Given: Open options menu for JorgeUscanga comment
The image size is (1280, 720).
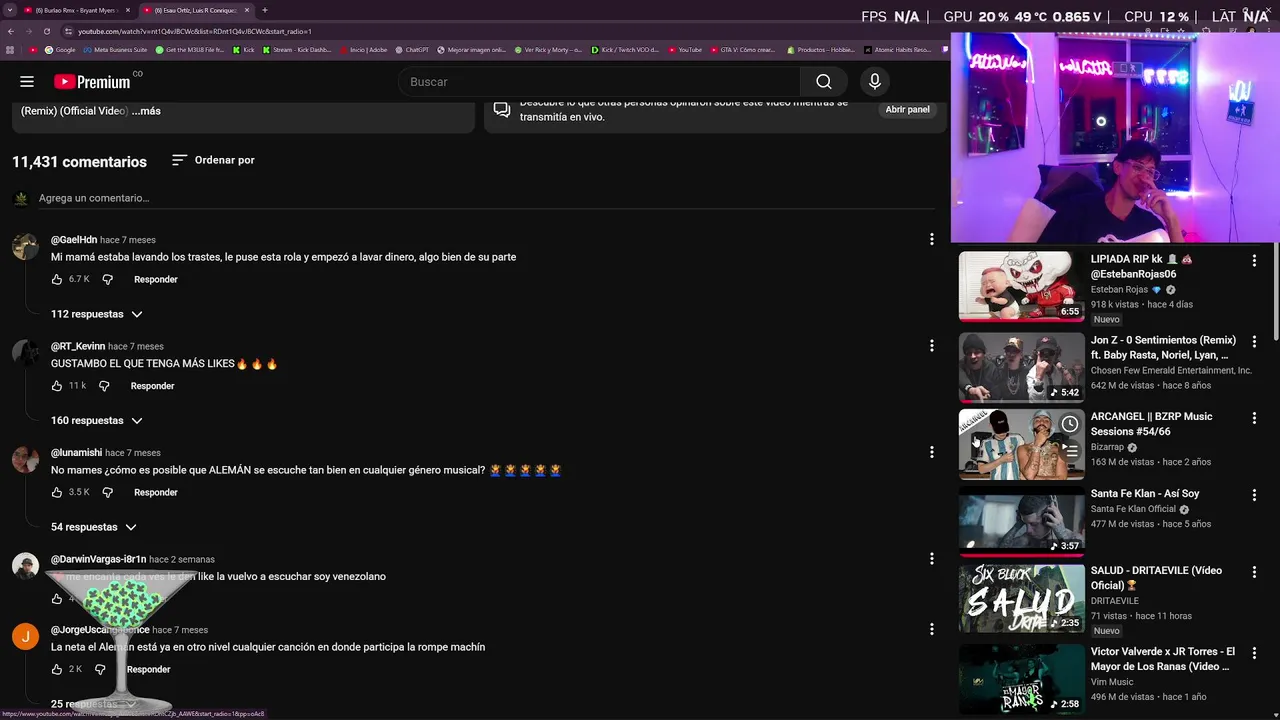Looking at the screenshot, I should [931, 629].
